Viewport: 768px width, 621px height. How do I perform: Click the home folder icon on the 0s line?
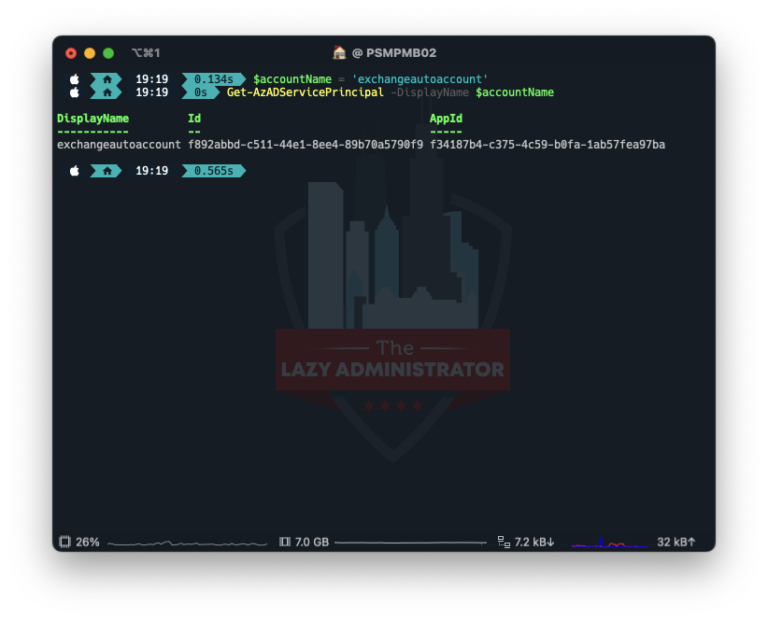[107, 92]
